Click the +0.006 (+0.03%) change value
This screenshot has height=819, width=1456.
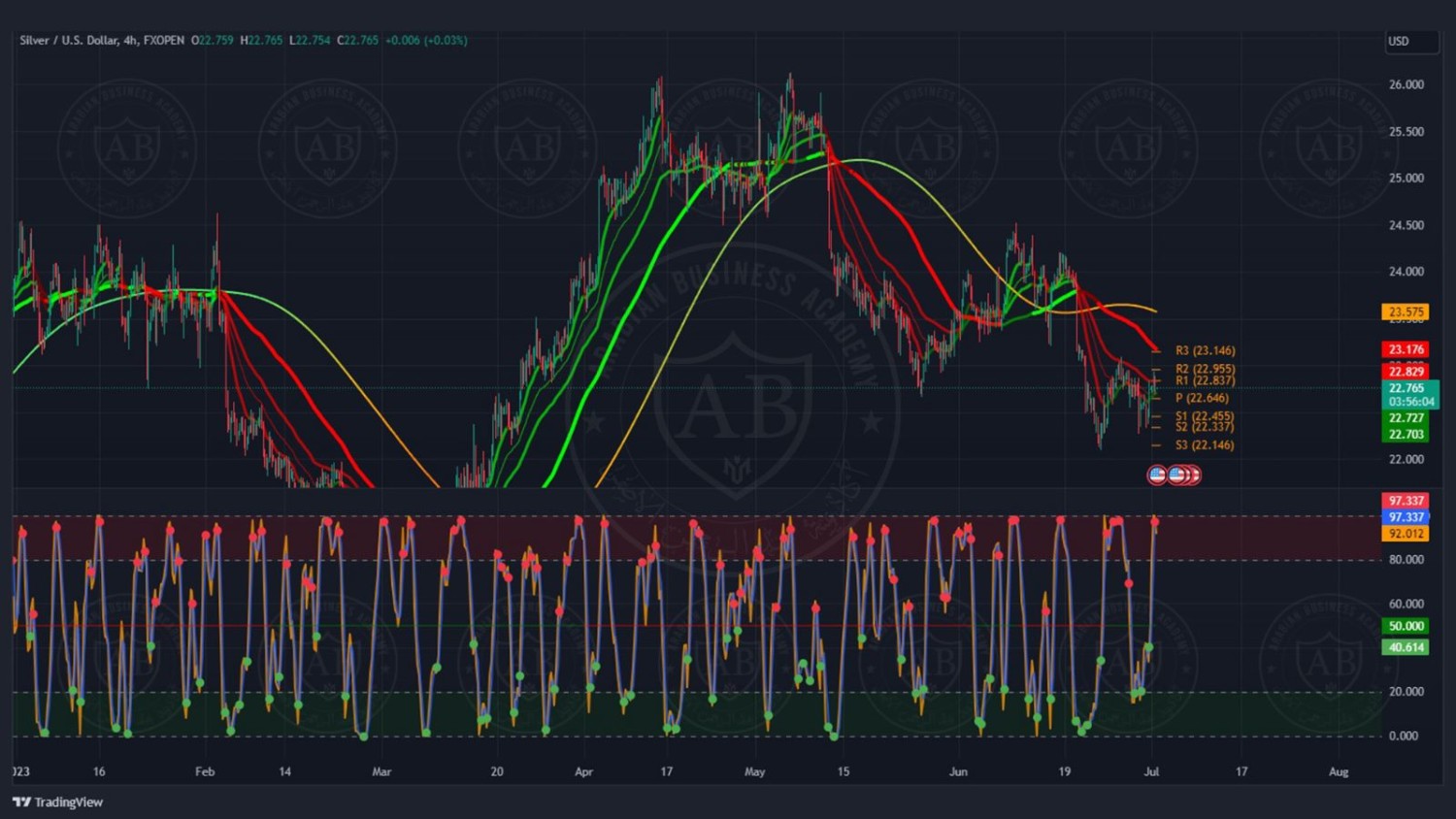[x=426, y=41]
